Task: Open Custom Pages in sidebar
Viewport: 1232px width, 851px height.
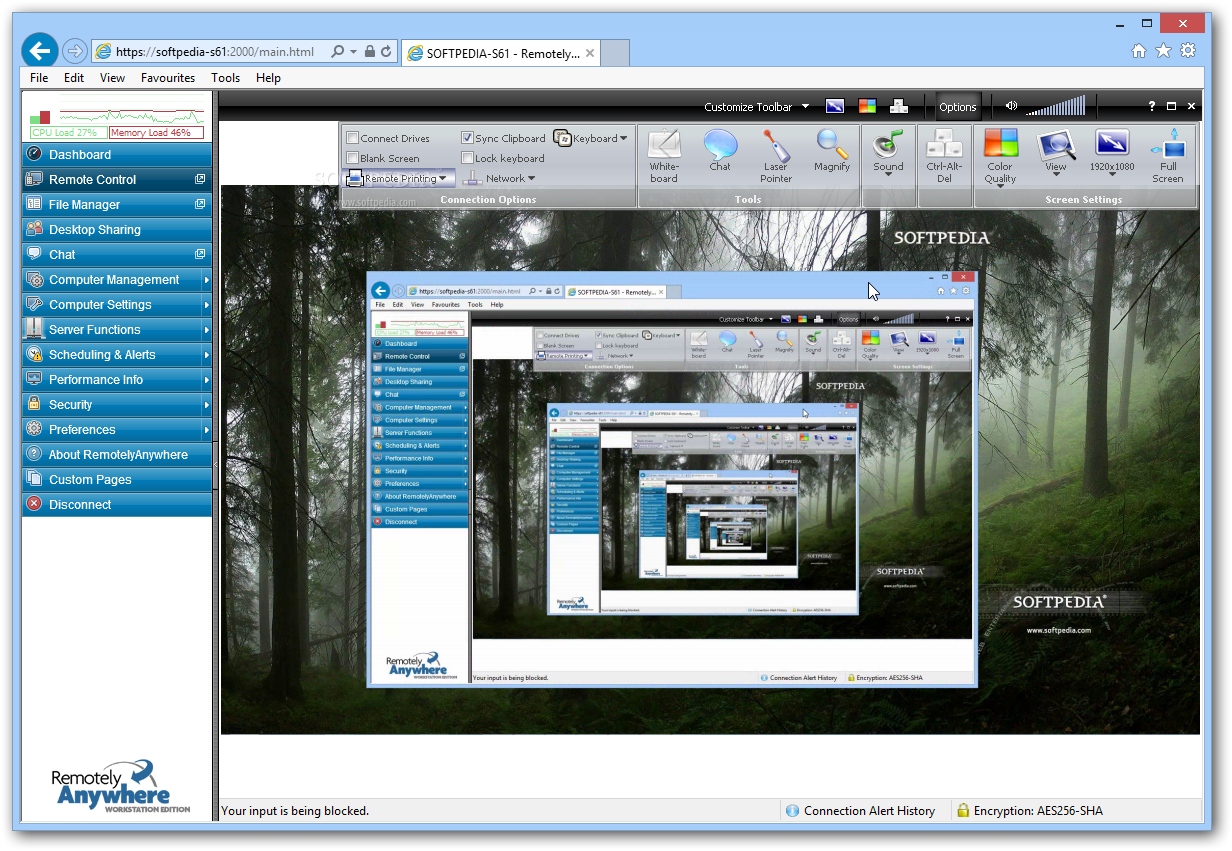Action: click(117, 480)
